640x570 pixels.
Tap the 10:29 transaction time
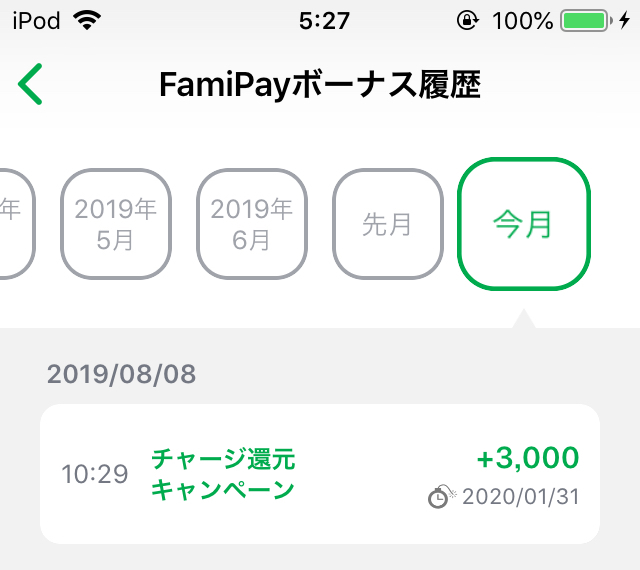click(95, 474)
